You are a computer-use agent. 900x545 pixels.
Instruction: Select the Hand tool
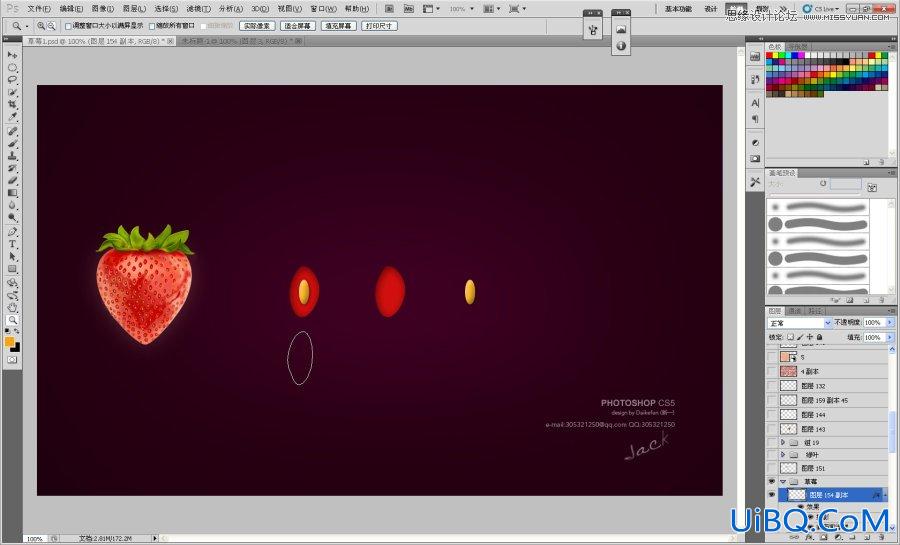(x=12, y=307)
